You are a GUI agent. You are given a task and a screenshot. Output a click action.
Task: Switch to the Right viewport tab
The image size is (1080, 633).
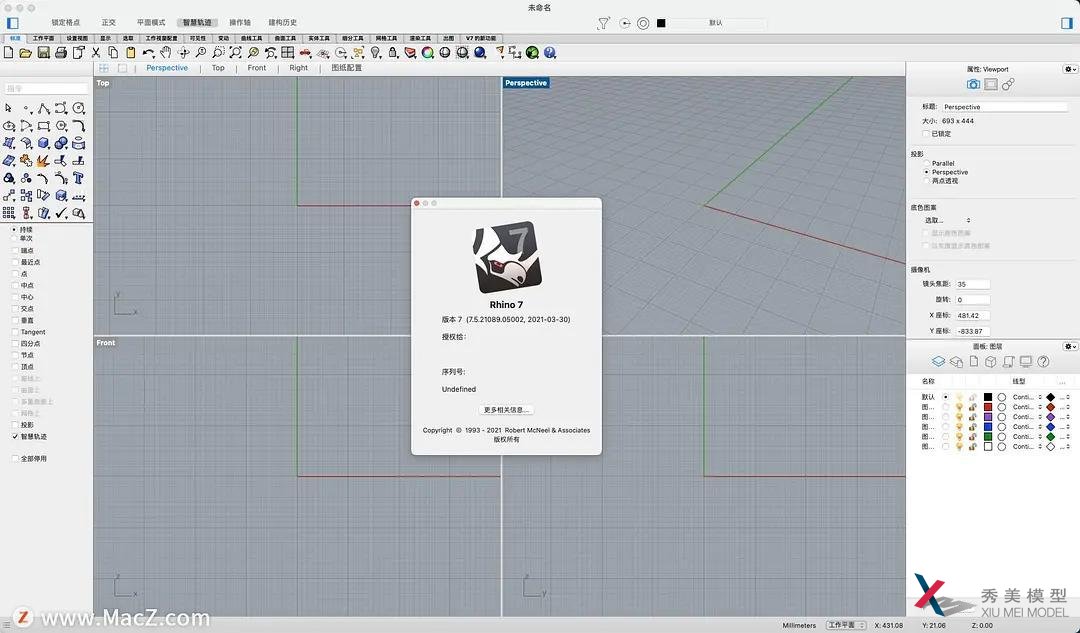pyautogui.click(x=298, y=68)
